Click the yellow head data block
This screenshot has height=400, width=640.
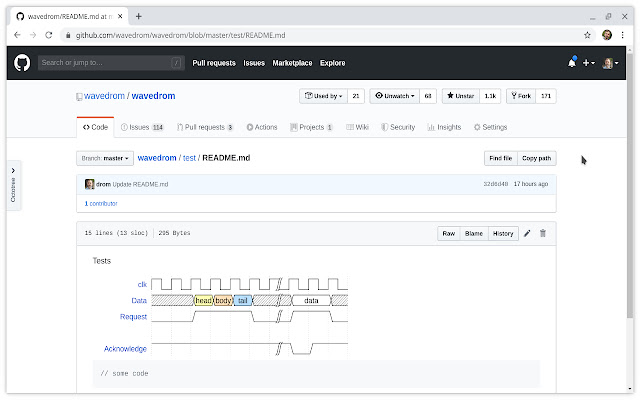point(203,301)
